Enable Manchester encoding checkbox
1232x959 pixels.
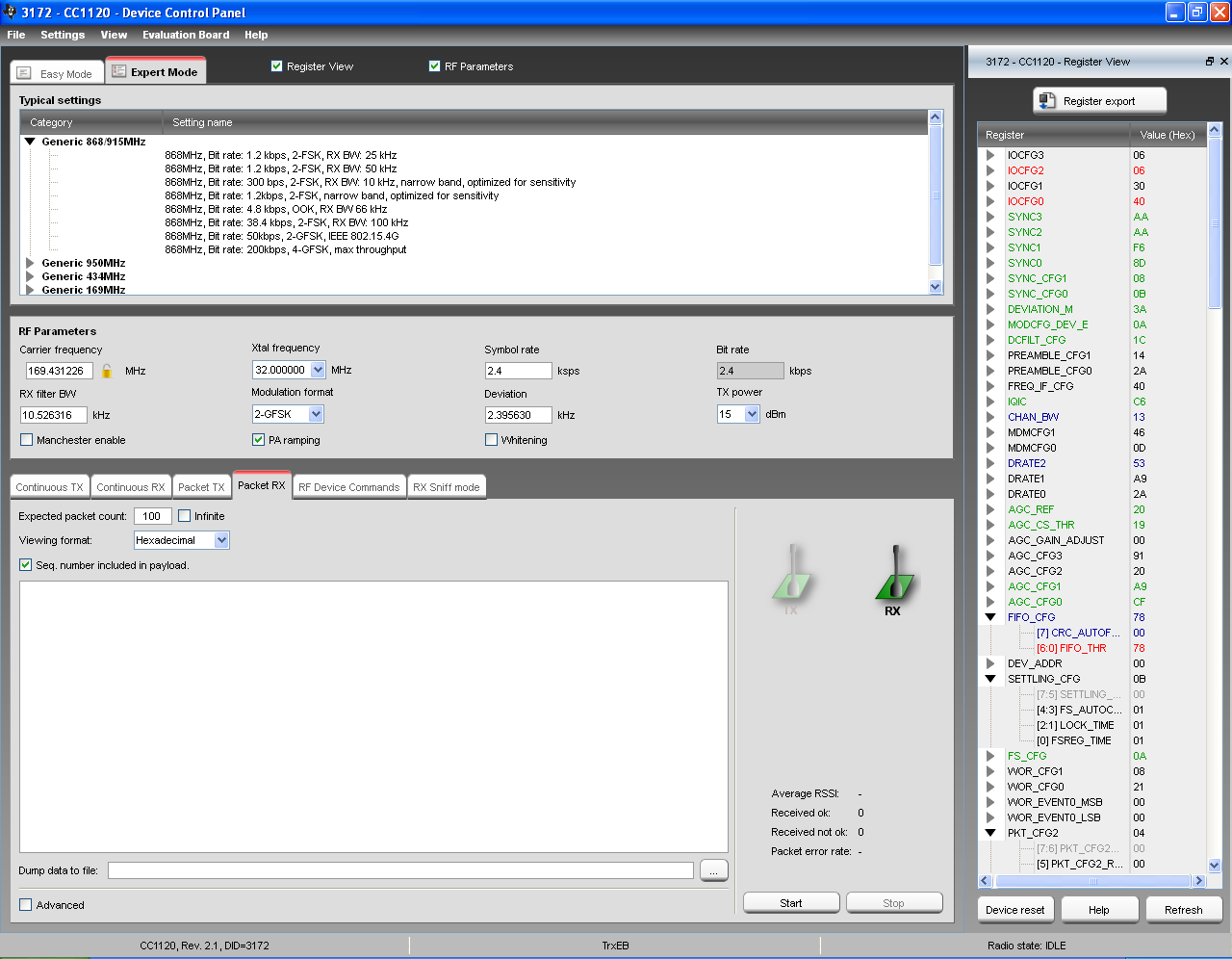tap(27, 440)
